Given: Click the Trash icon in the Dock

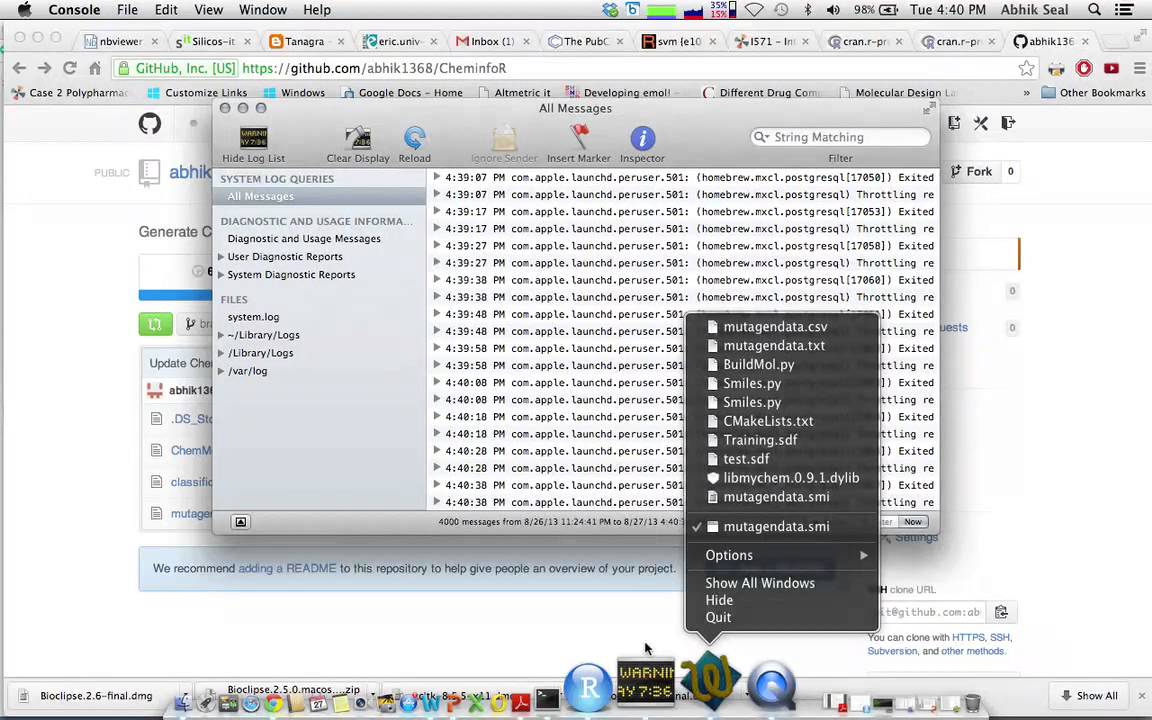Looking at the screenshot, I should (x=972, y=702).
